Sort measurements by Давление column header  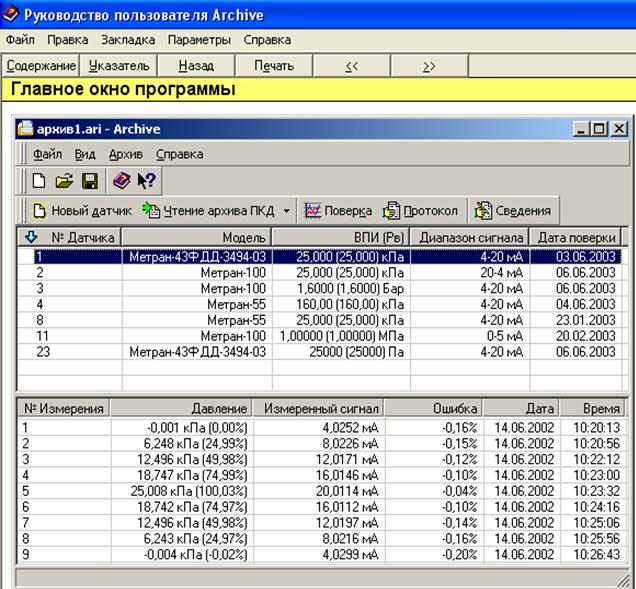tap(181, 409)
